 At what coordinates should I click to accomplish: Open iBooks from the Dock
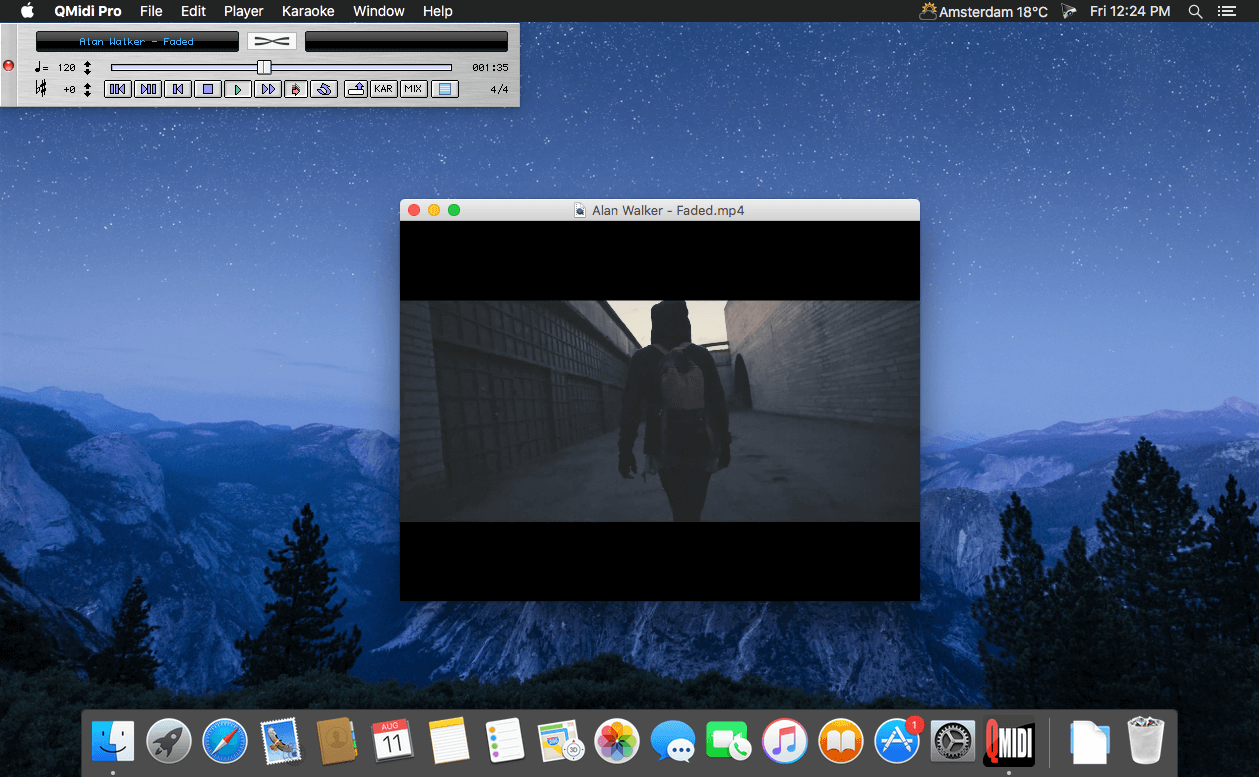[x=841, y=741]
